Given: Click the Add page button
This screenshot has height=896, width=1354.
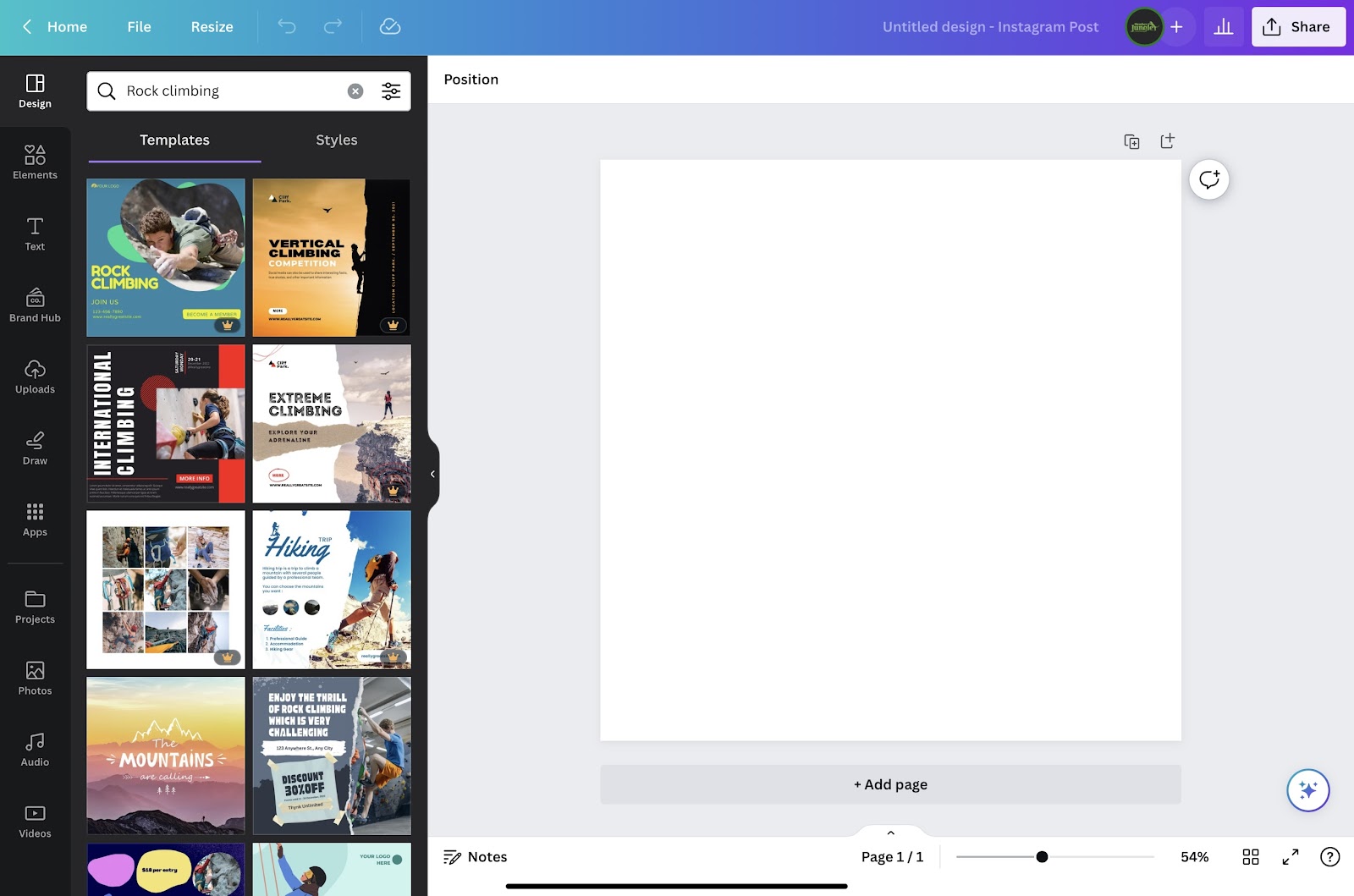Looking at the screenshot, I should point(891,784).
